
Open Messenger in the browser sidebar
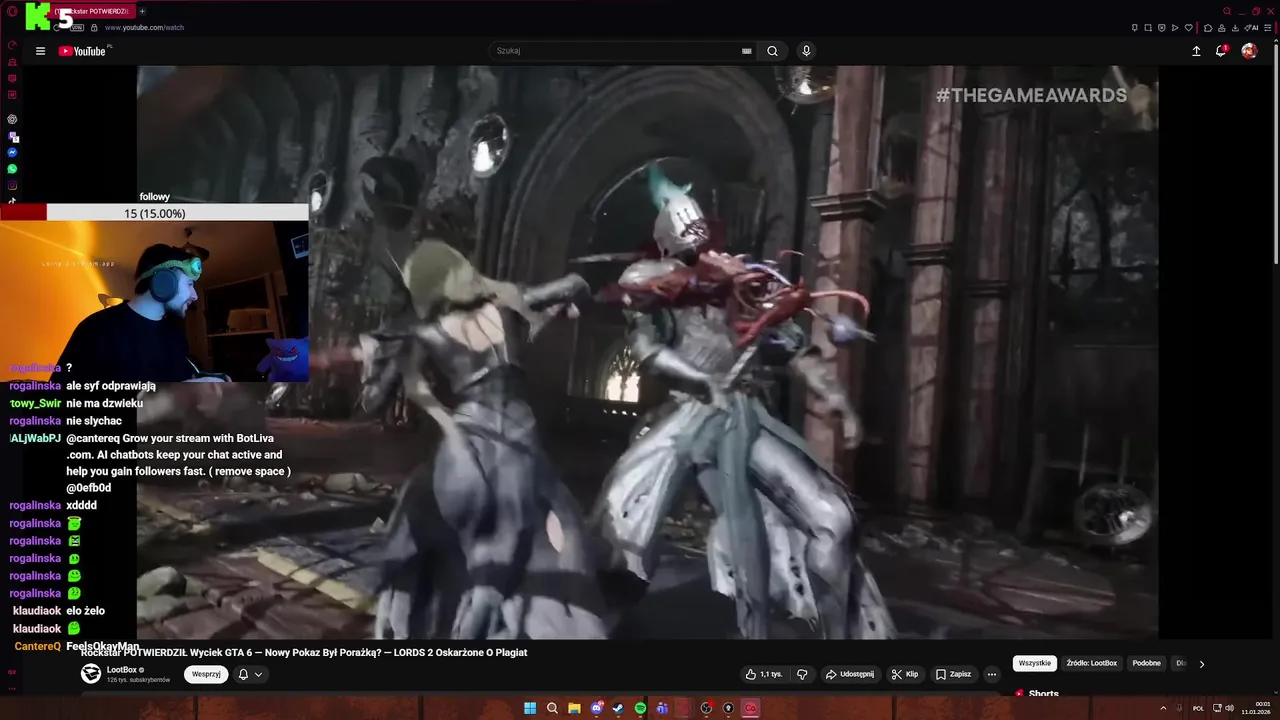click(x=12, y=153)
